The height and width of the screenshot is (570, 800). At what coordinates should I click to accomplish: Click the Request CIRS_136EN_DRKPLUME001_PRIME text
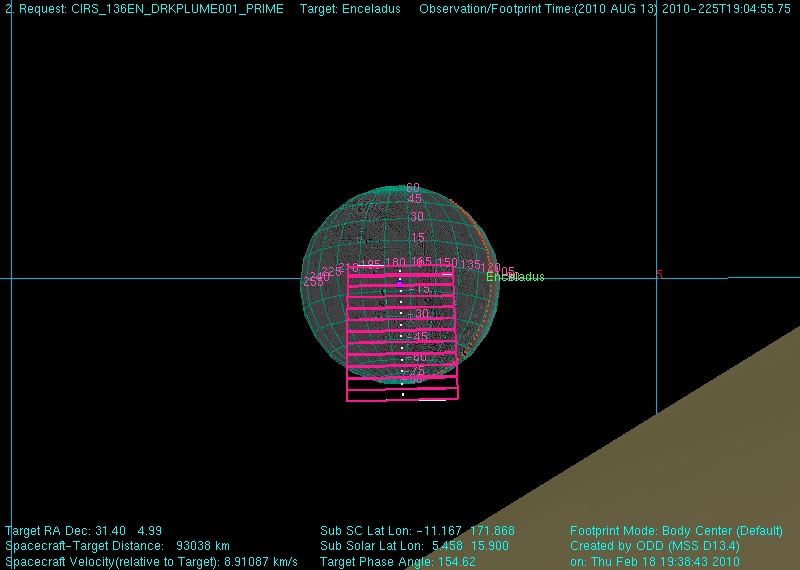144,9
